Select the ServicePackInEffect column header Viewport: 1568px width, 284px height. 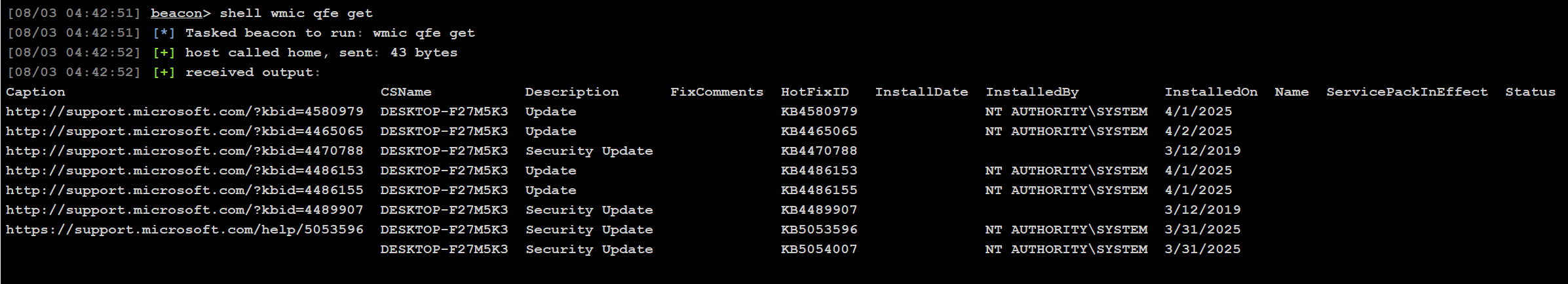click(x=1407, y=92)
